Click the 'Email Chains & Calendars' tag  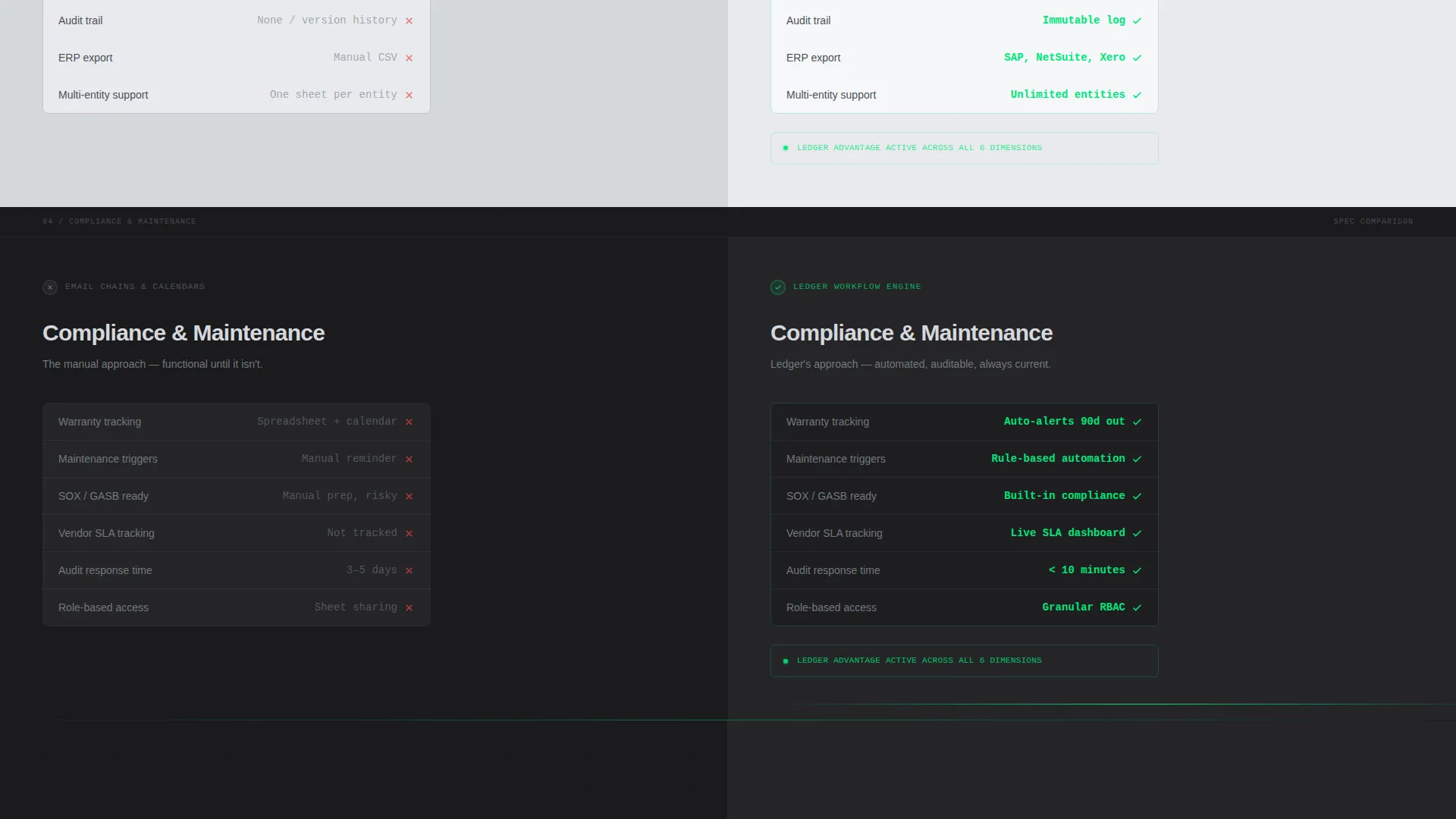click(135, 287)
